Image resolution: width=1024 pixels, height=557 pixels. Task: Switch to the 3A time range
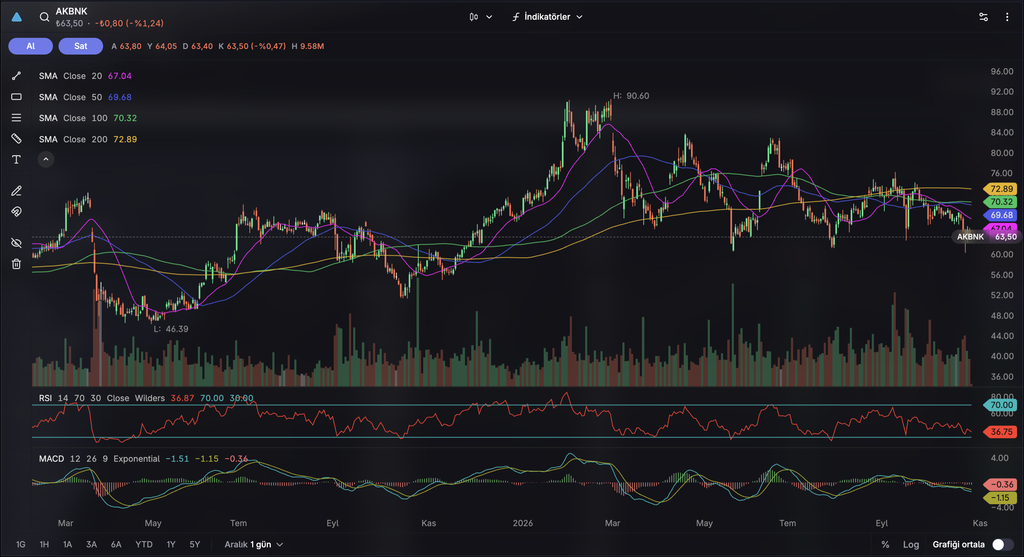pos(91,544)
